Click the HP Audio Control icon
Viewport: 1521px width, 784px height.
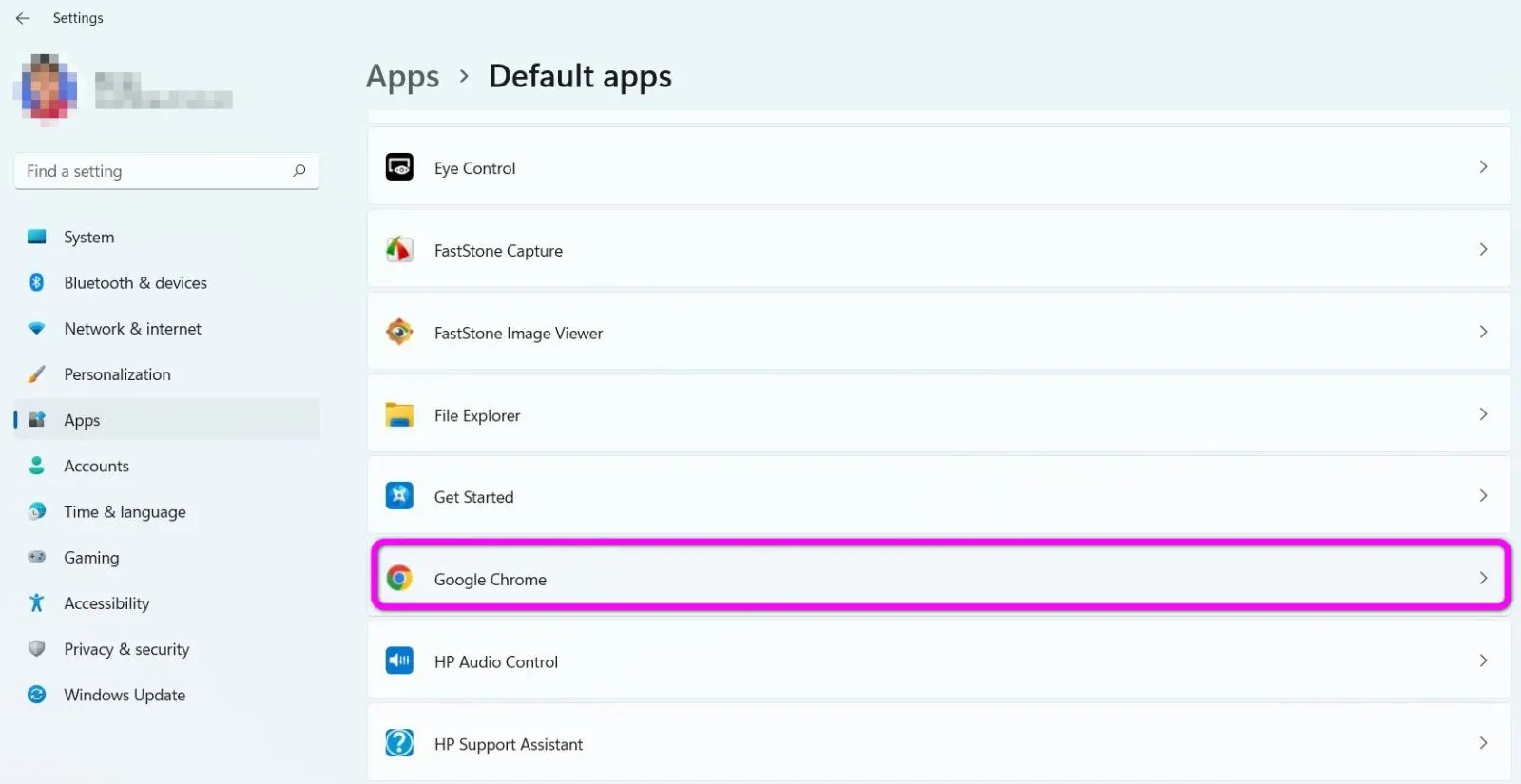(x=399, y=660)
